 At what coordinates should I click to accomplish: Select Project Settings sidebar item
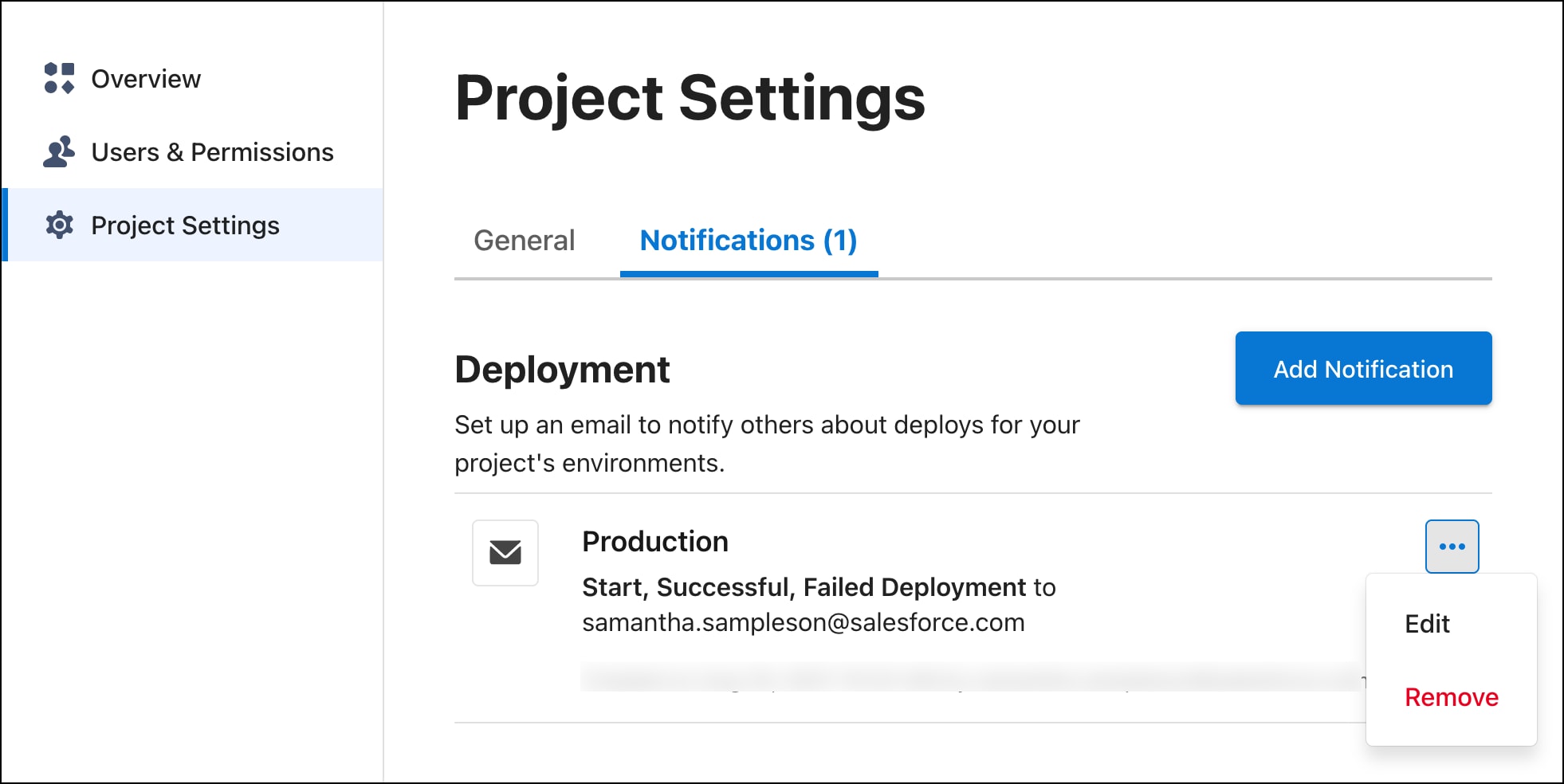[193, 225]
